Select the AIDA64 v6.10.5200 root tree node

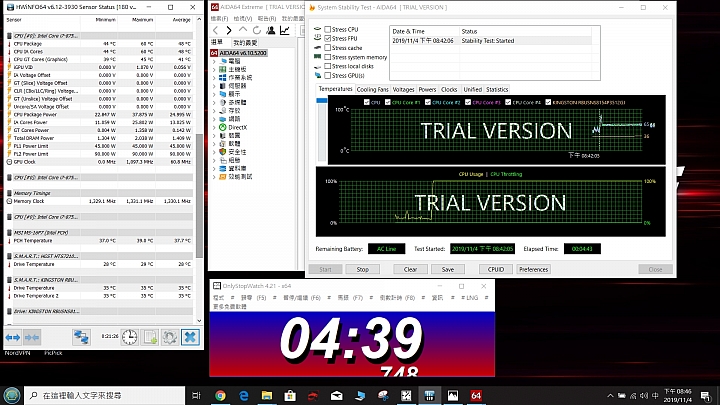pyautogui.click(x=243, y=53)
